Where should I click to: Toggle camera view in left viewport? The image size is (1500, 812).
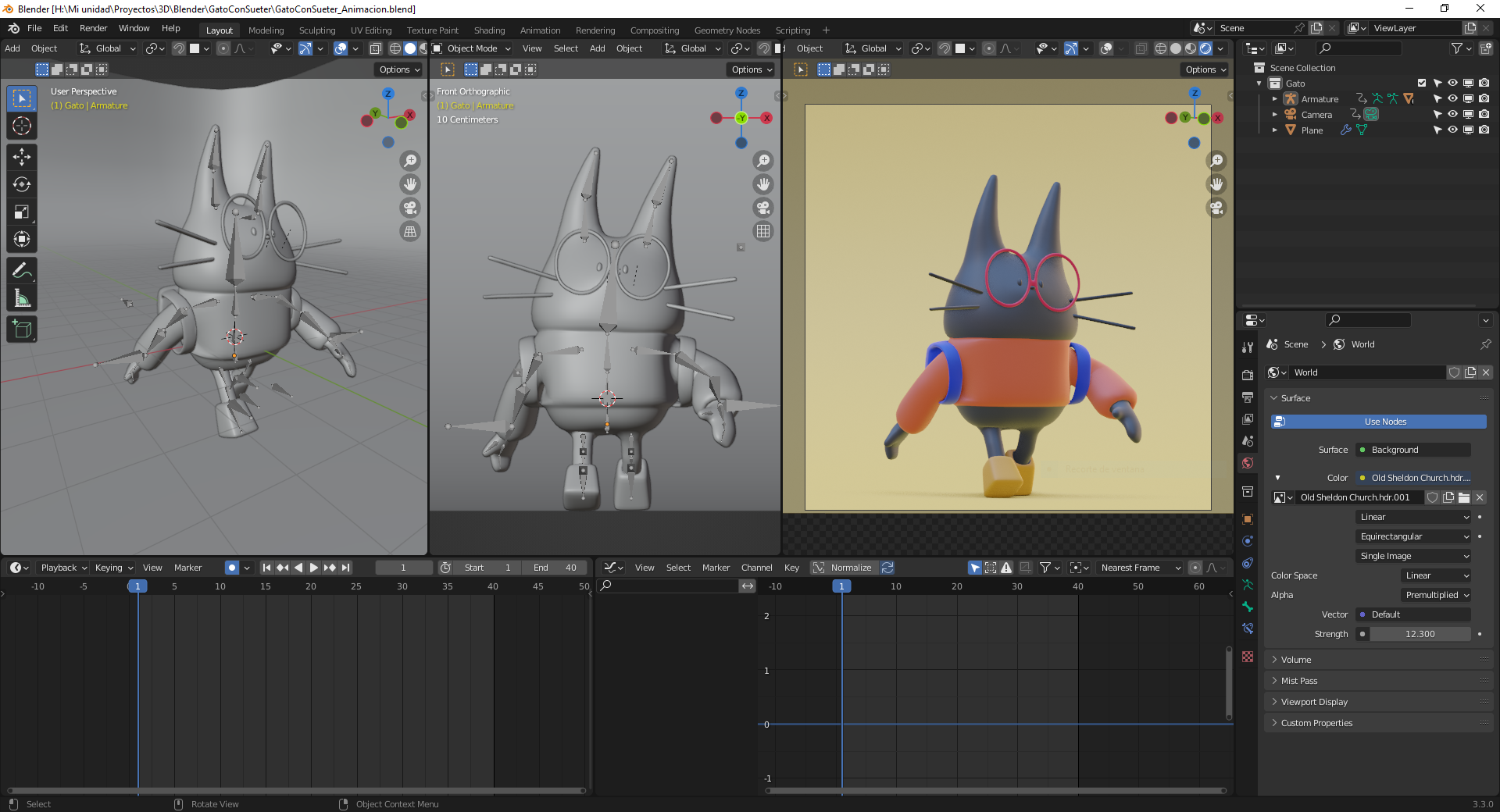click(409, 208)
